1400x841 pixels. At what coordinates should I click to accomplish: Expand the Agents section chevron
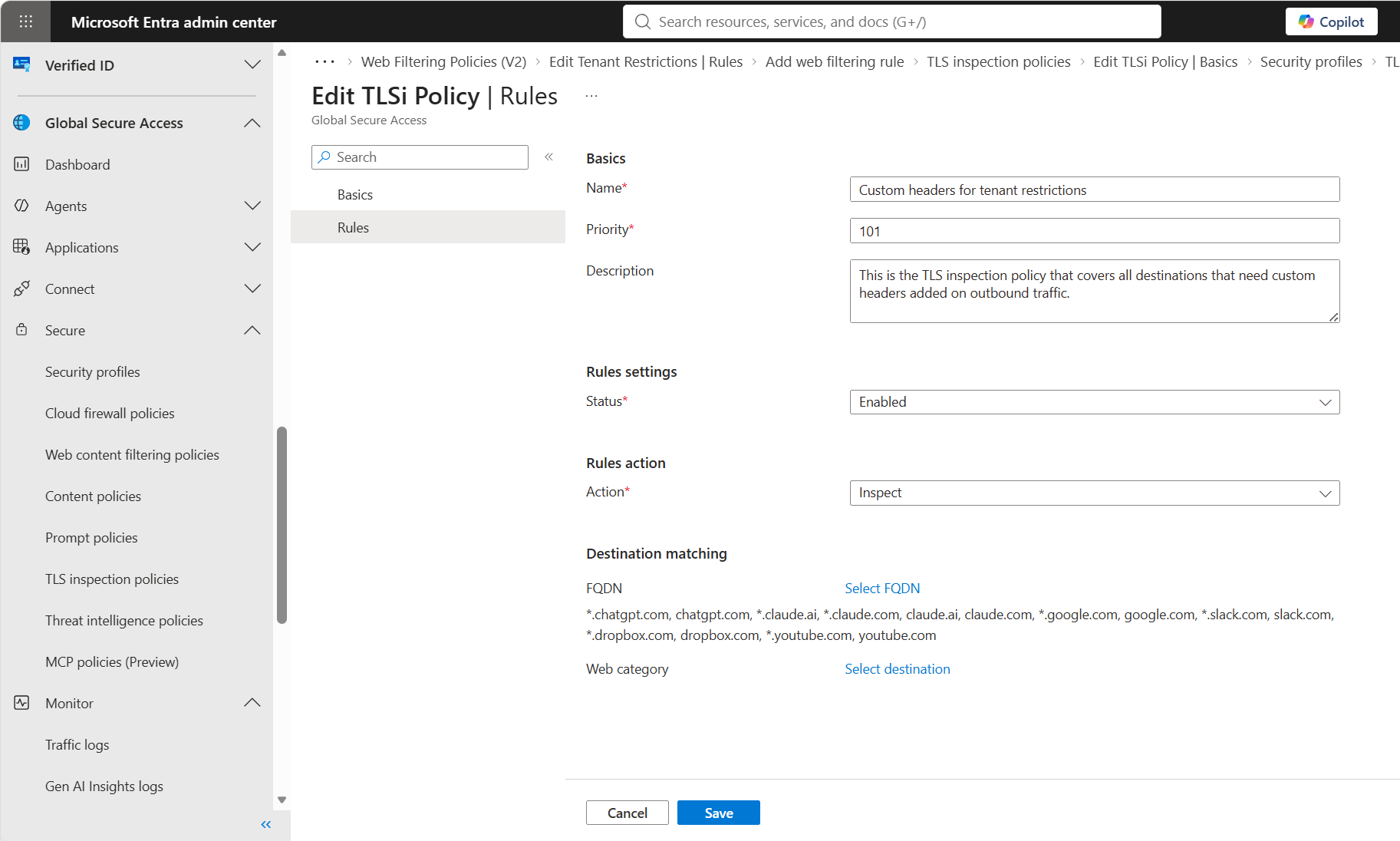tap(252, 206)
